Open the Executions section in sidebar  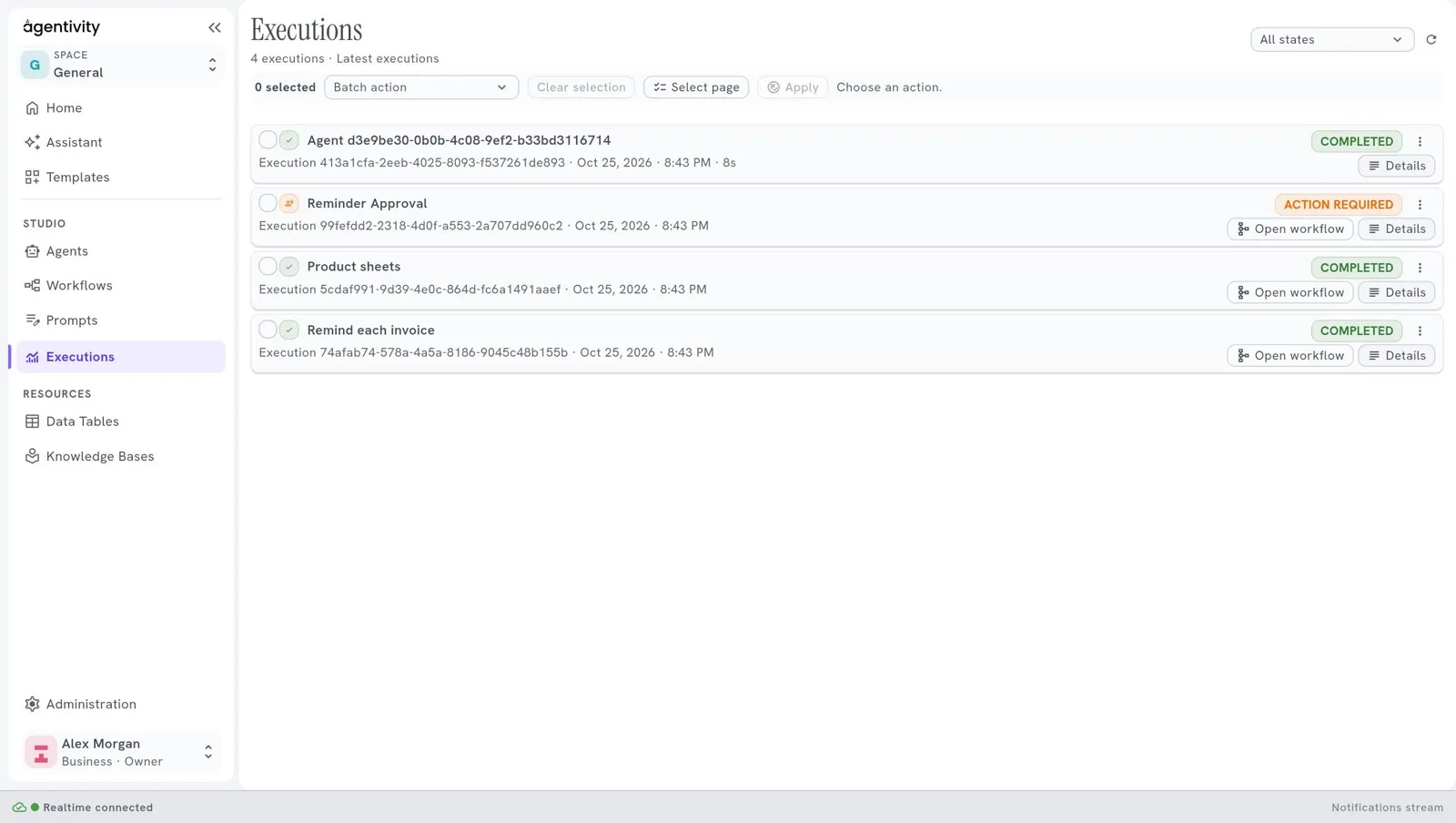point(120,357)
